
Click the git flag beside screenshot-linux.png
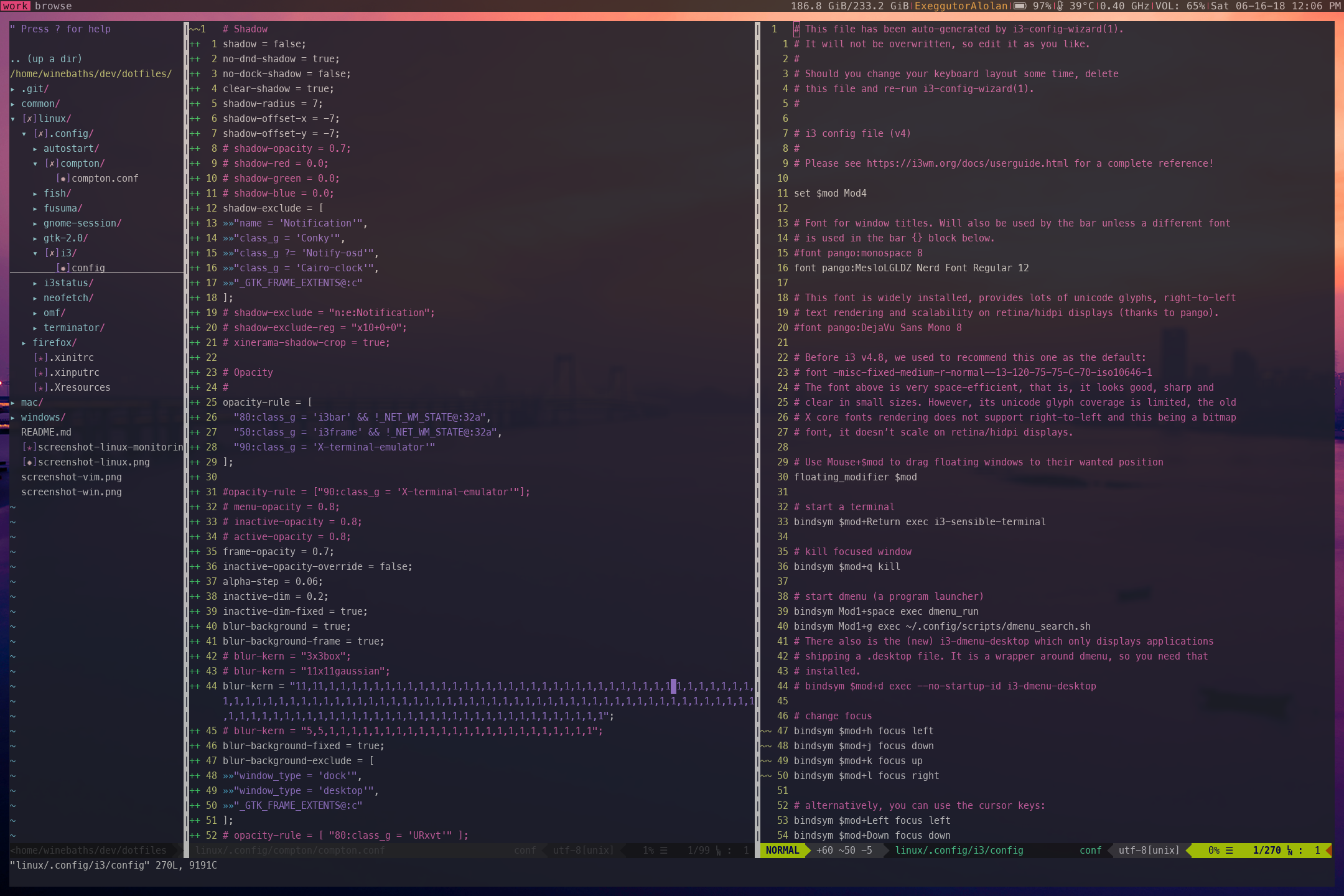(x=29, y=462)
